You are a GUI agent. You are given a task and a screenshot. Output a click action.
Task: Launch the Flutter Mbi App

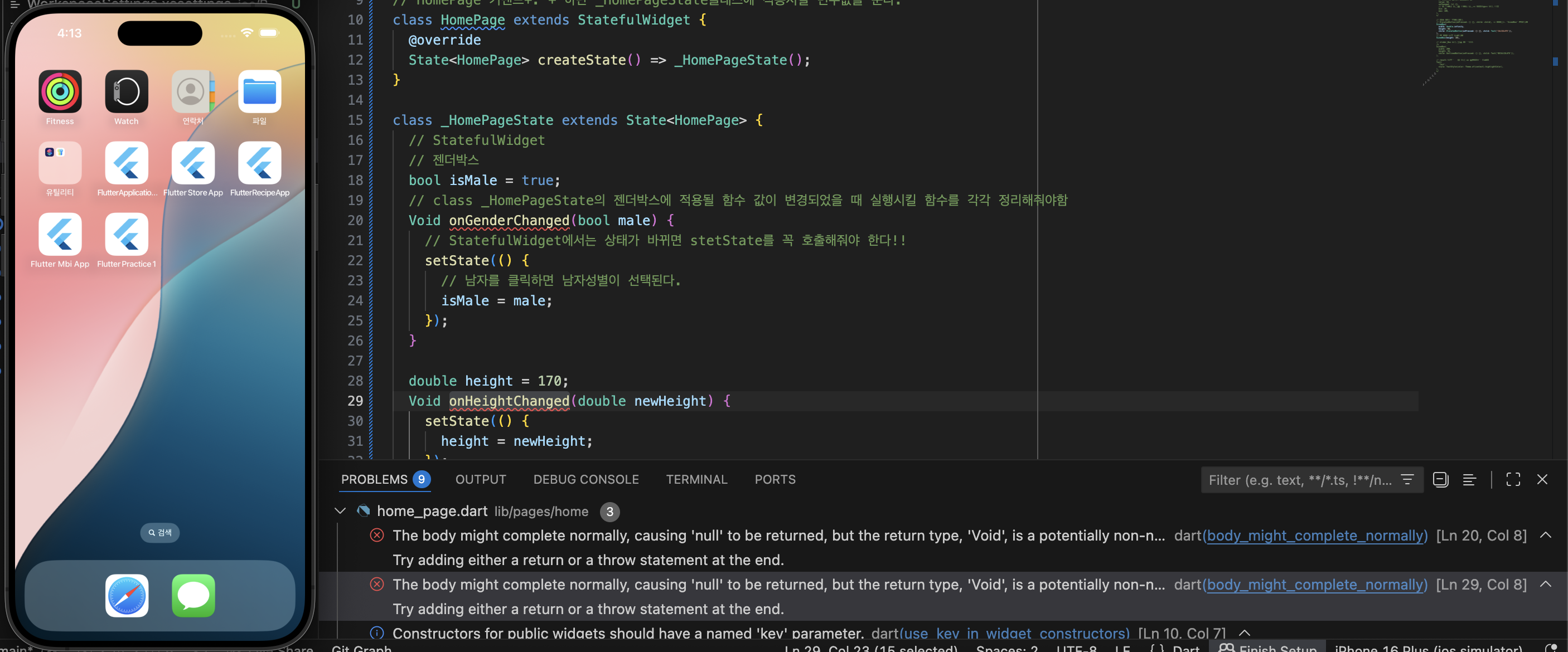click(x=60, y=234)
